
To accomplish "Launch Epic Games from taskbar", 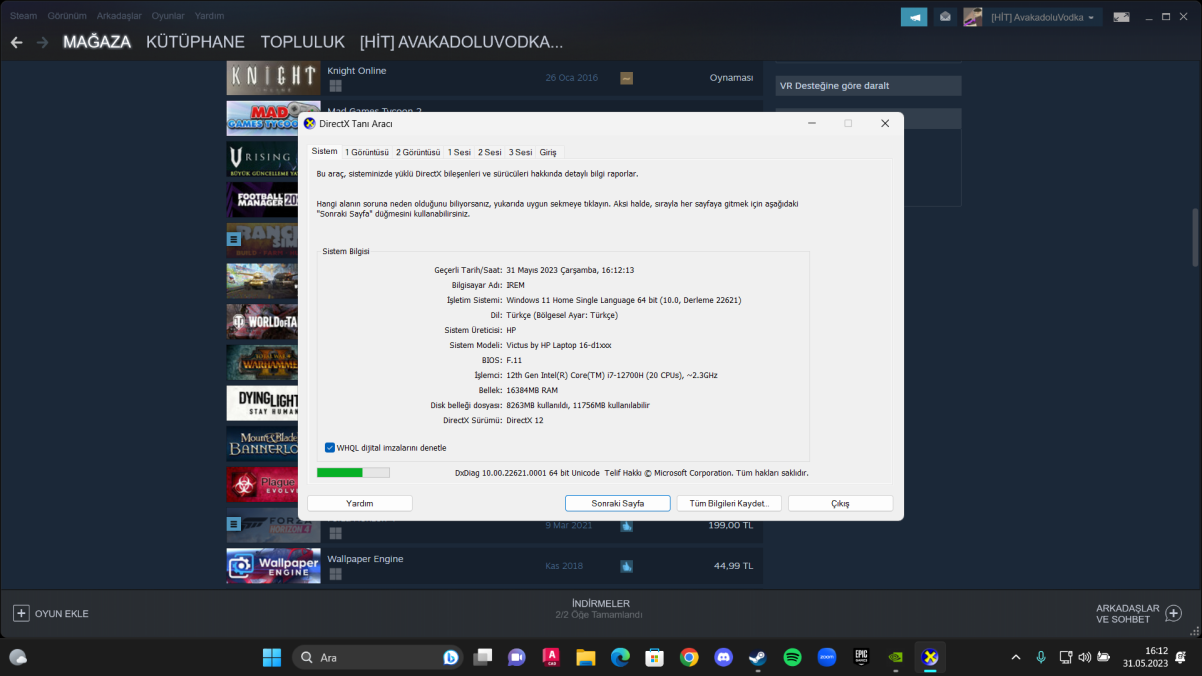I will click(x=861, y=657).
